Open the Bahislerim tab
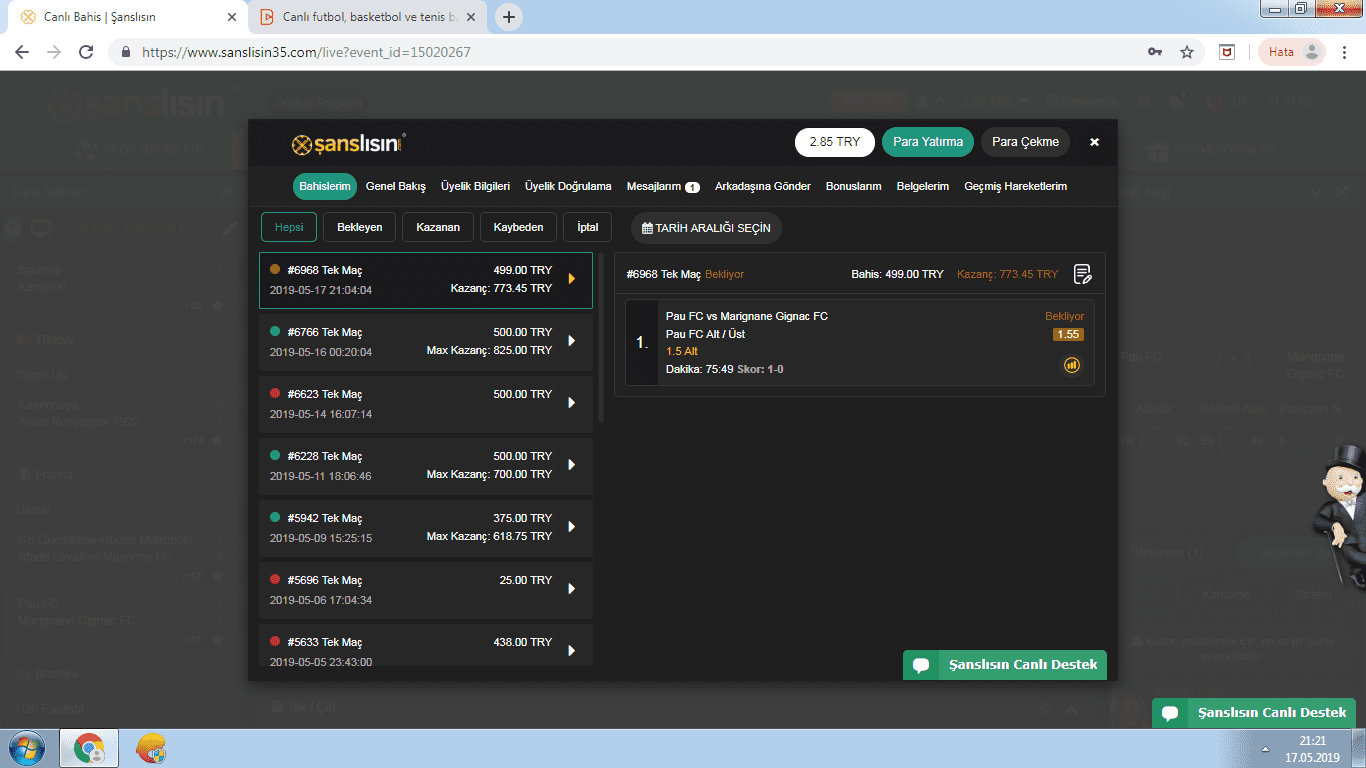Viewport: 1366px width, 768px height. [x=325, y=186]
